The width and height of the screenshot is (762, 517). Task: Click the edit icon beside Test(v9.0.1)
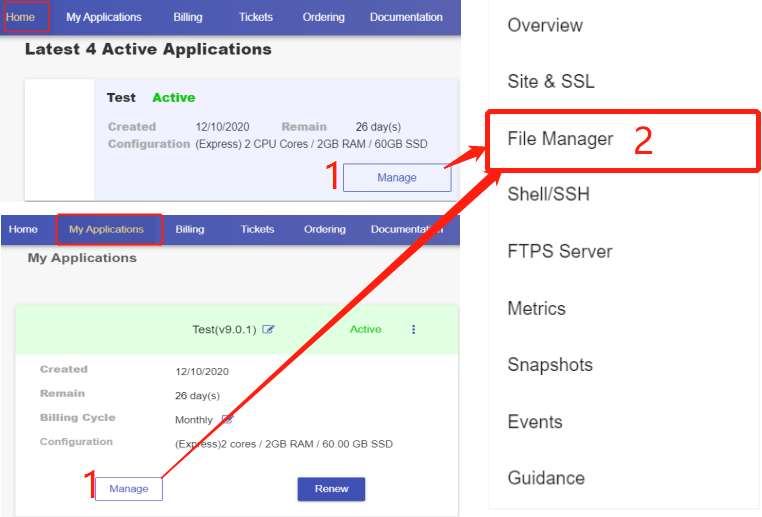[268, 329]
